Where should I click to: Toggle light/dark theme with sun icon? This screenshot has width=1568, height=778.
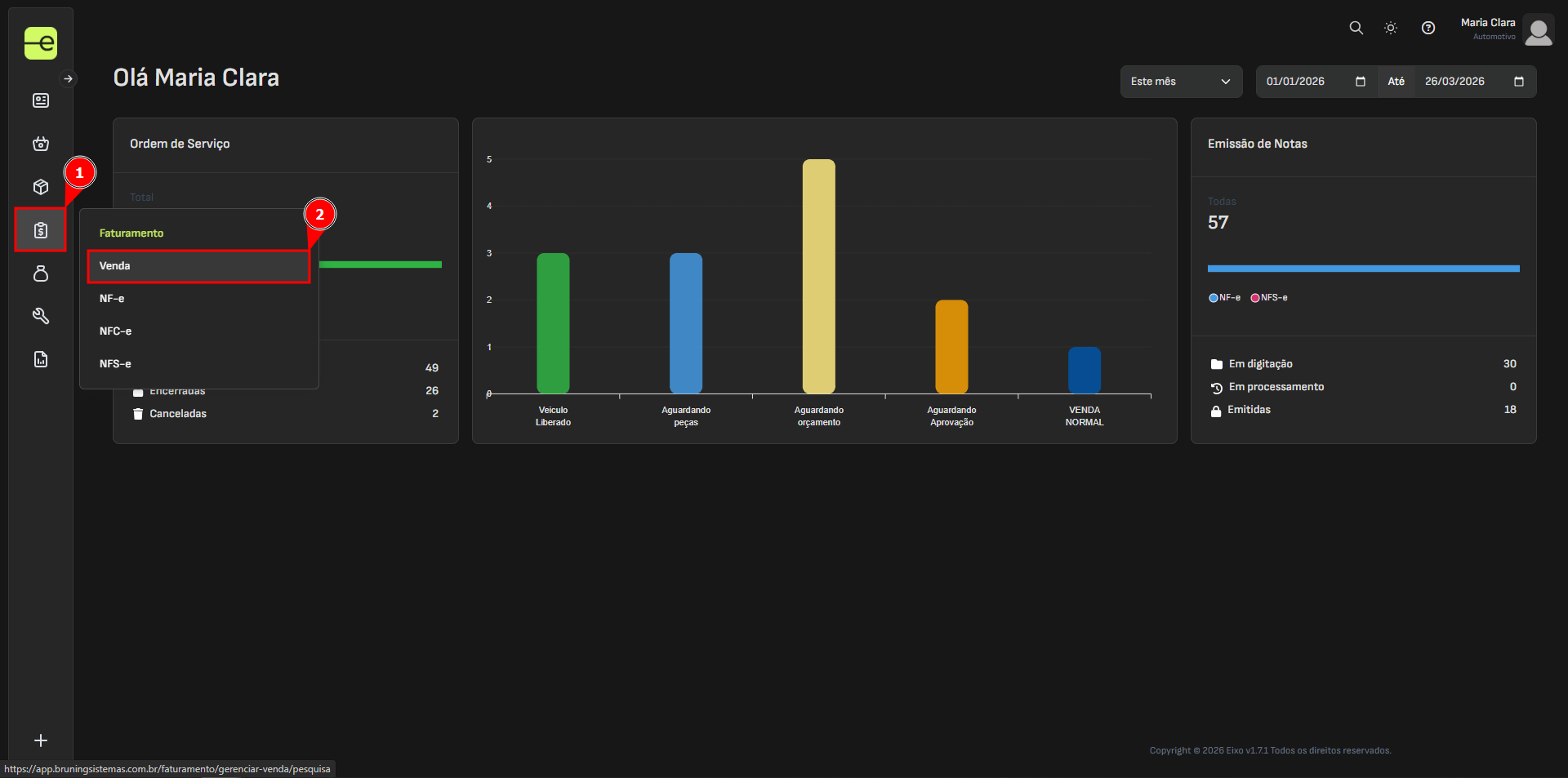(1391, 28)
